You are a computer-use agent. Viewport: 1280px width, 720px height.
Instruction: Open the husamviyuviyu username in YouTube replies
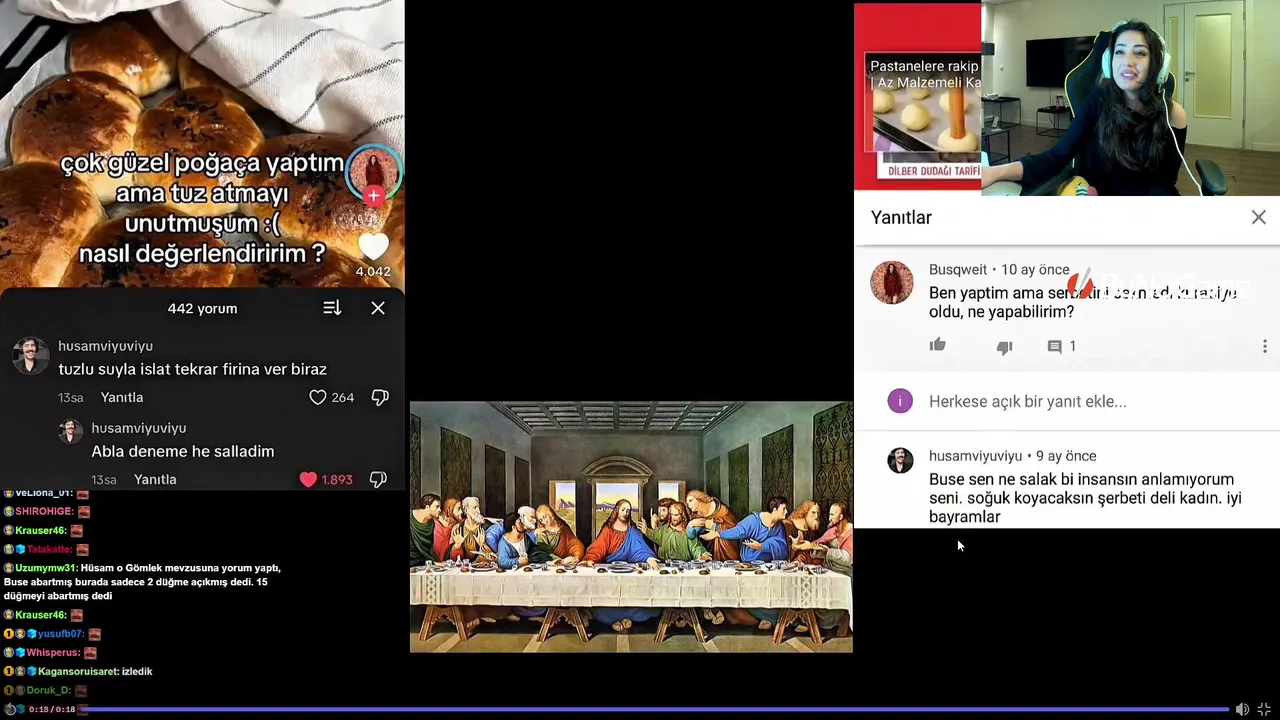tap(976, 456)
